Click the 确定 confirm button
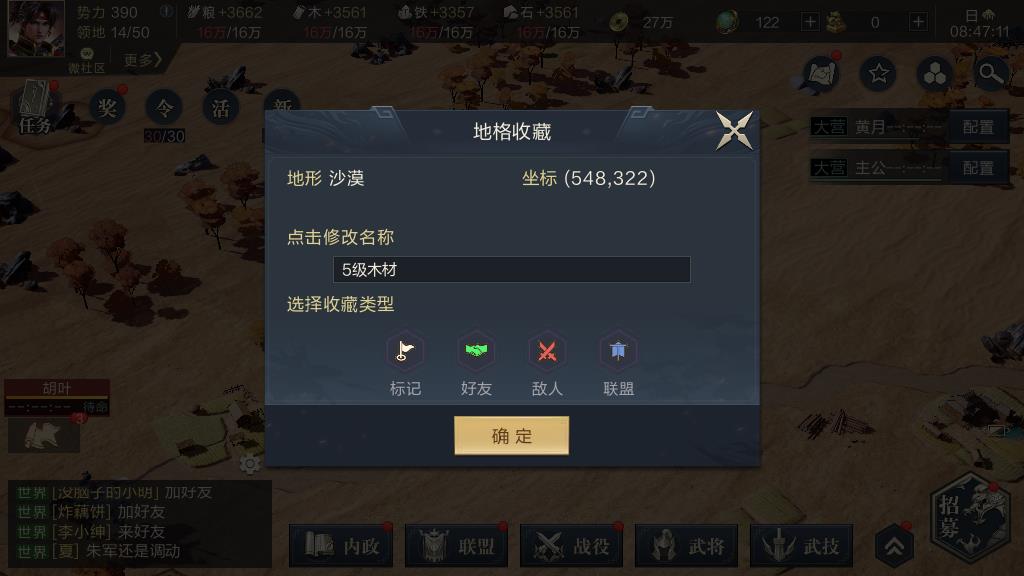 [511, 436]
